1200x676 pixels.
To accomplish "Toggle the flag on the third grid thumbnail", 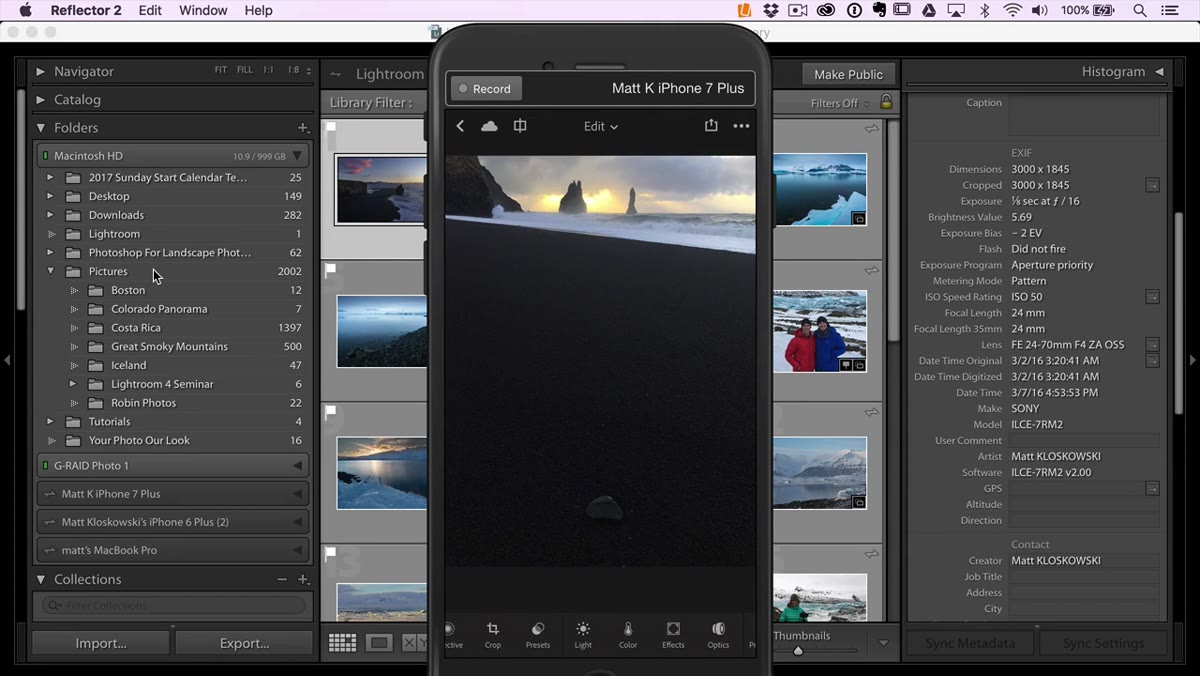I will pos(331,411).
